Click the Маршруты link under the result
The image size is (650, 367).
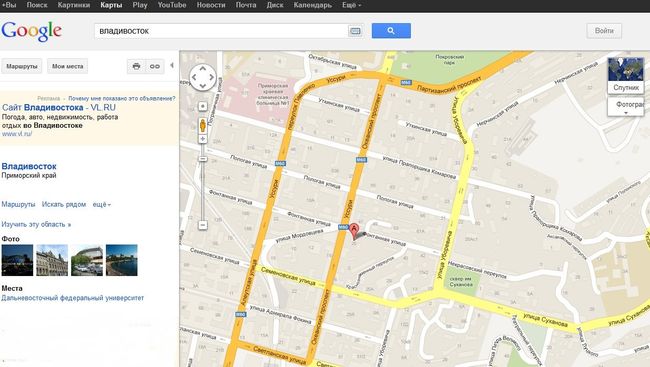(18, 204)
